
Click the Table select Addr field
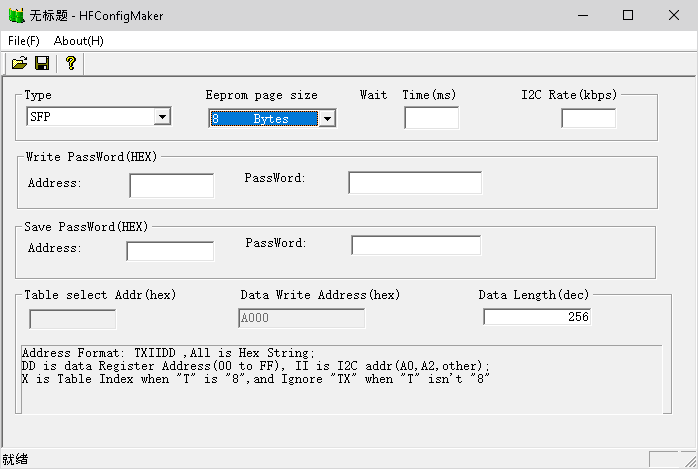pos(72,319)
